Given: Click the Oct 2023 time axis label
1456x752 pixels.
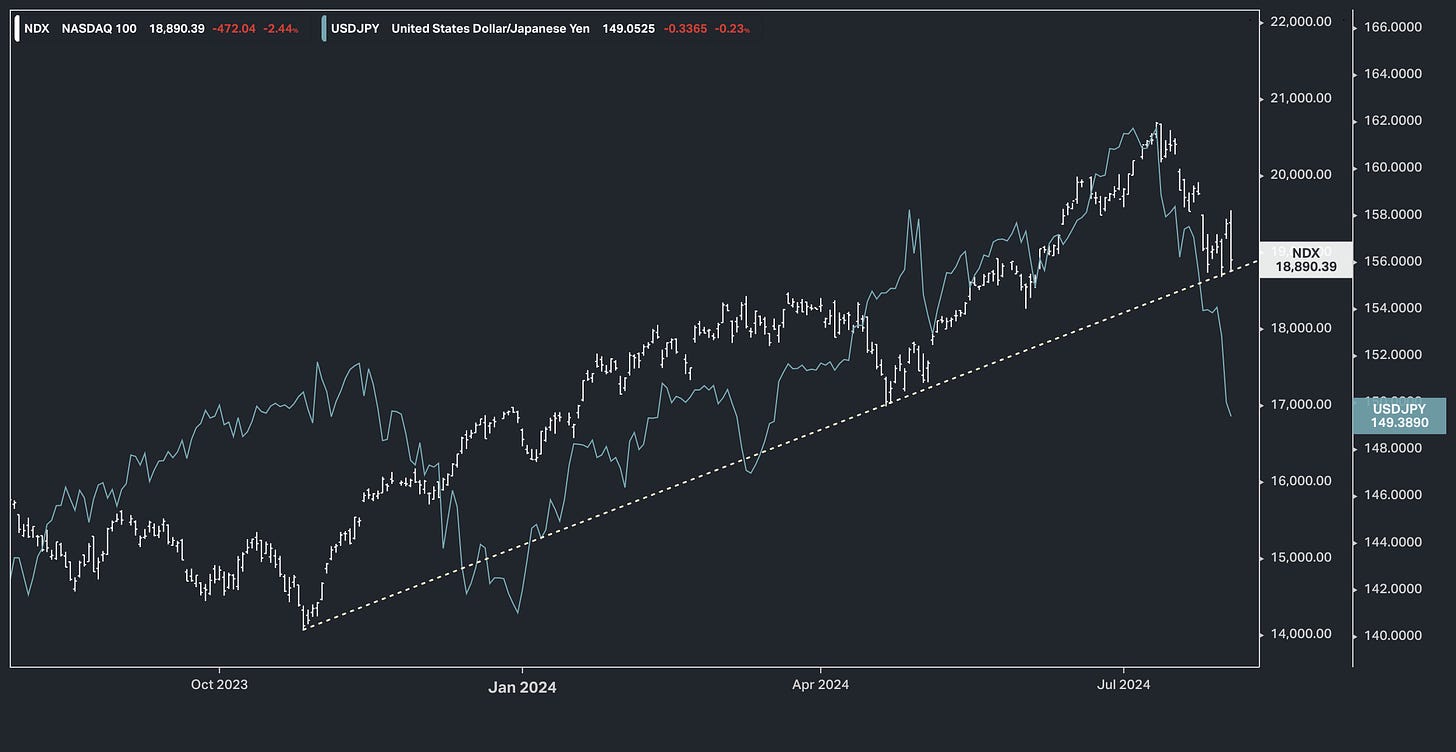Looking at the screenshot, I should [219, 685].
